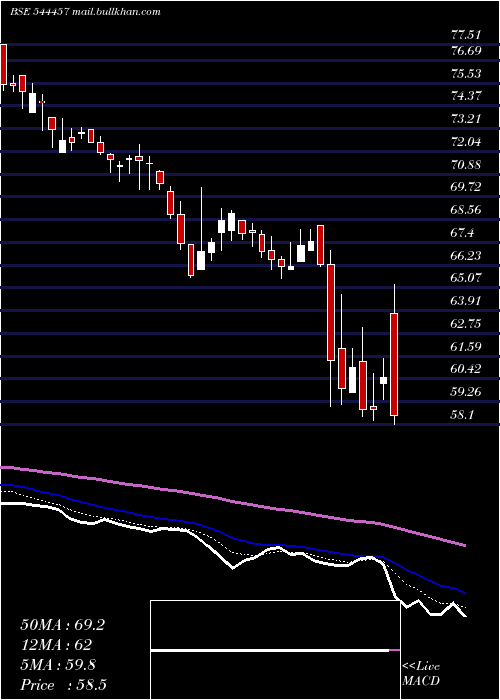
Task: Click the 58.1 price axis label
Action: point(462,415)
